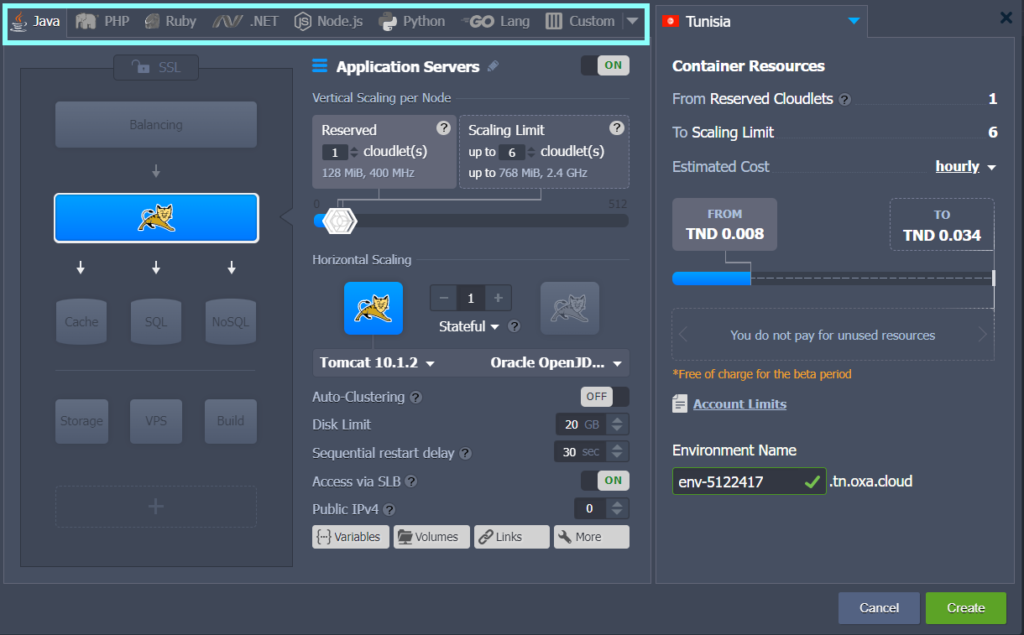The image size is (1024, 635).
Task: Increase node count with plus button
Action: 498,298
